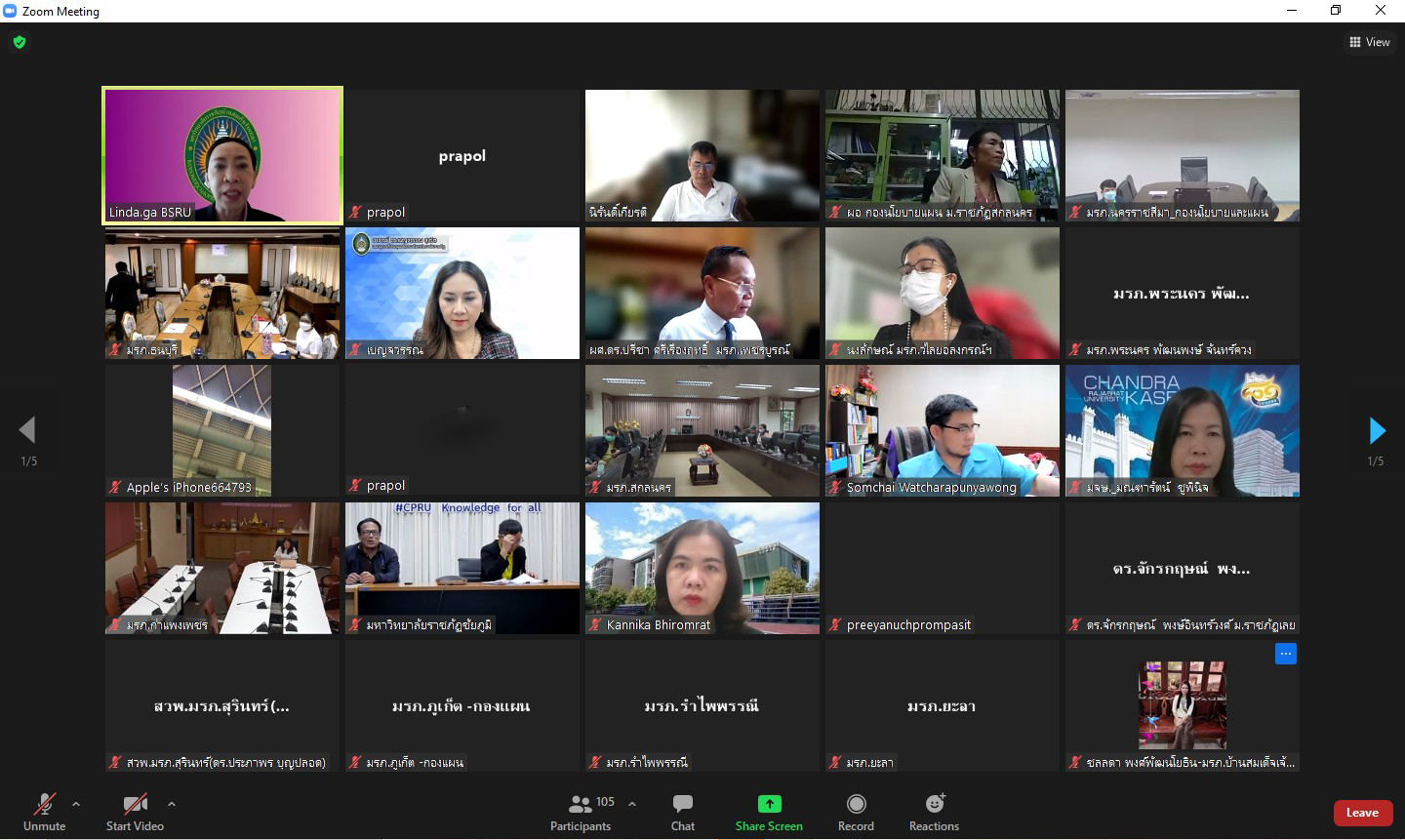Expand audio options arrow beside Unmute

(76, 804)
